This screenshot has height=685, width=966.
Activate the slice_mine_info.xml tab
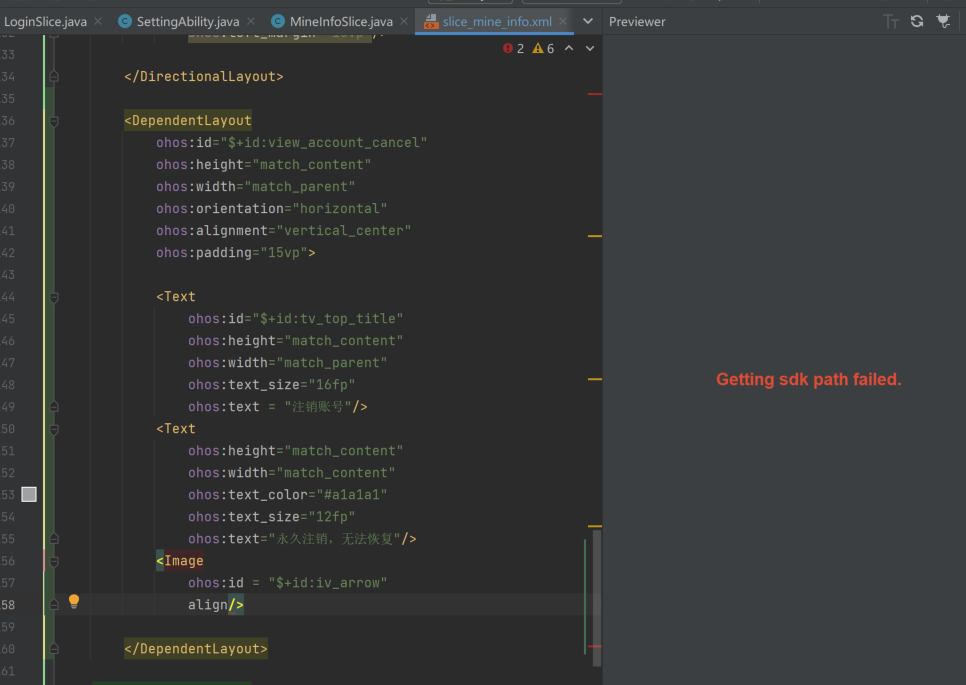click(x=497, y=22)
